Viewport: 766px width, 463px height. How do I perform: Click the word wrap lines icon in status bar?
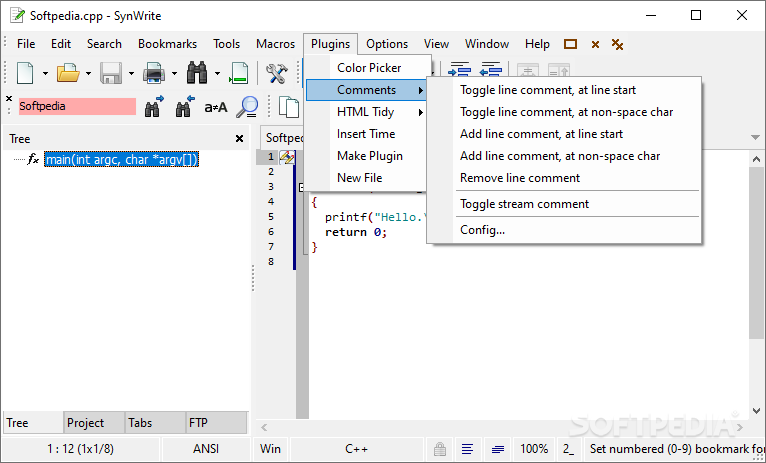pos(468,448)
